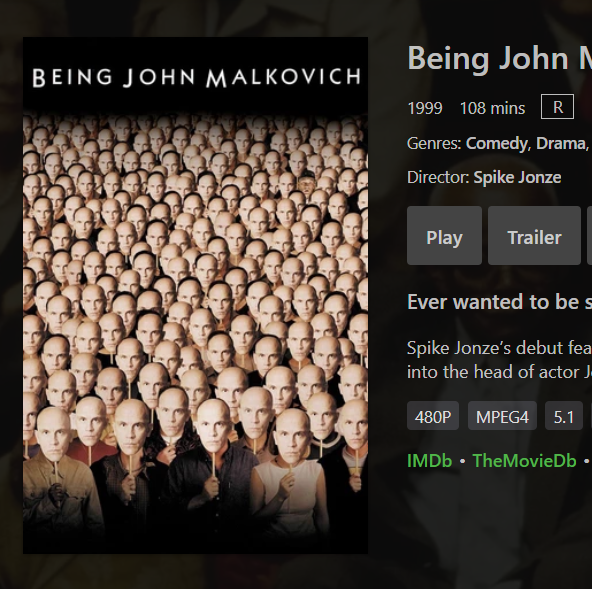This screenshot has height=589, width=592.
Task: Click the Play button
Action: click(444, 236)
